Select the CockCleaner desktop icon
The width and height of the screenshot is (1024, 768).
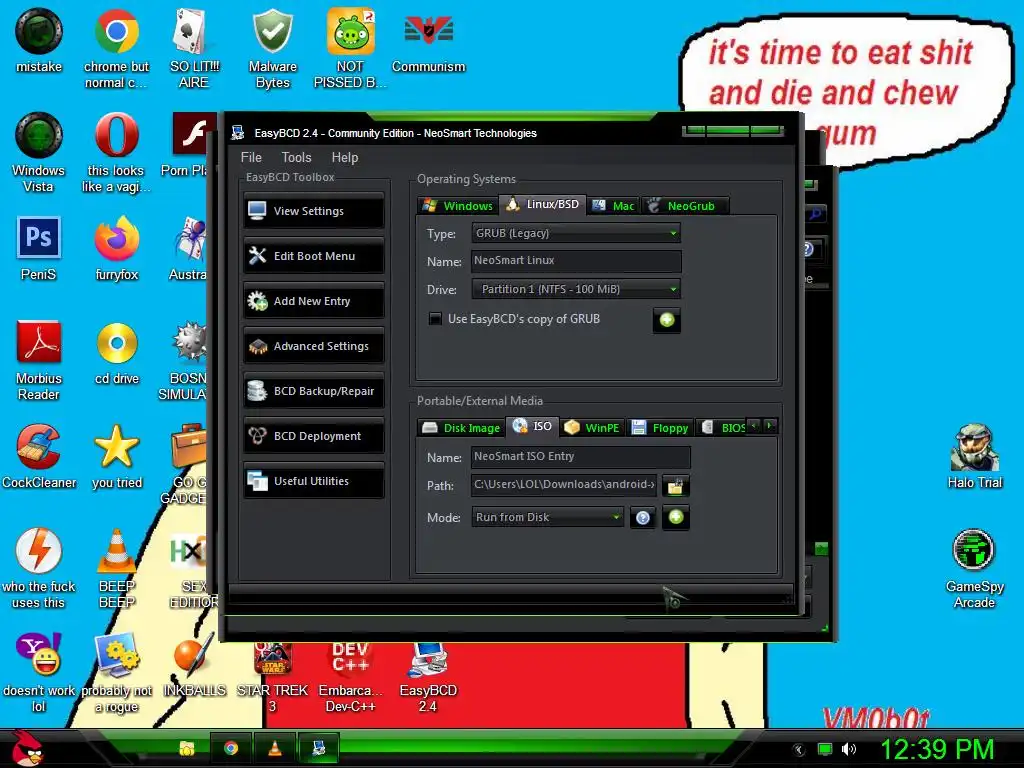point(39,456)
